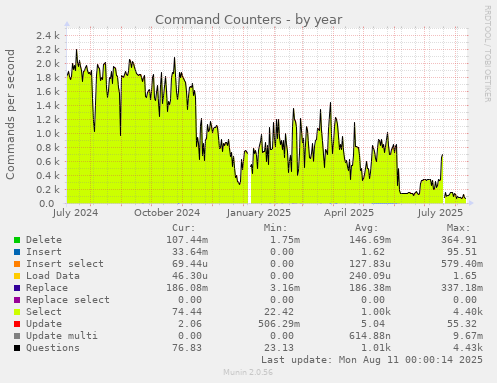Click the Update legend label
Image resolution: width=497 pixels, height=383 pixels.
tap(44, 324)
